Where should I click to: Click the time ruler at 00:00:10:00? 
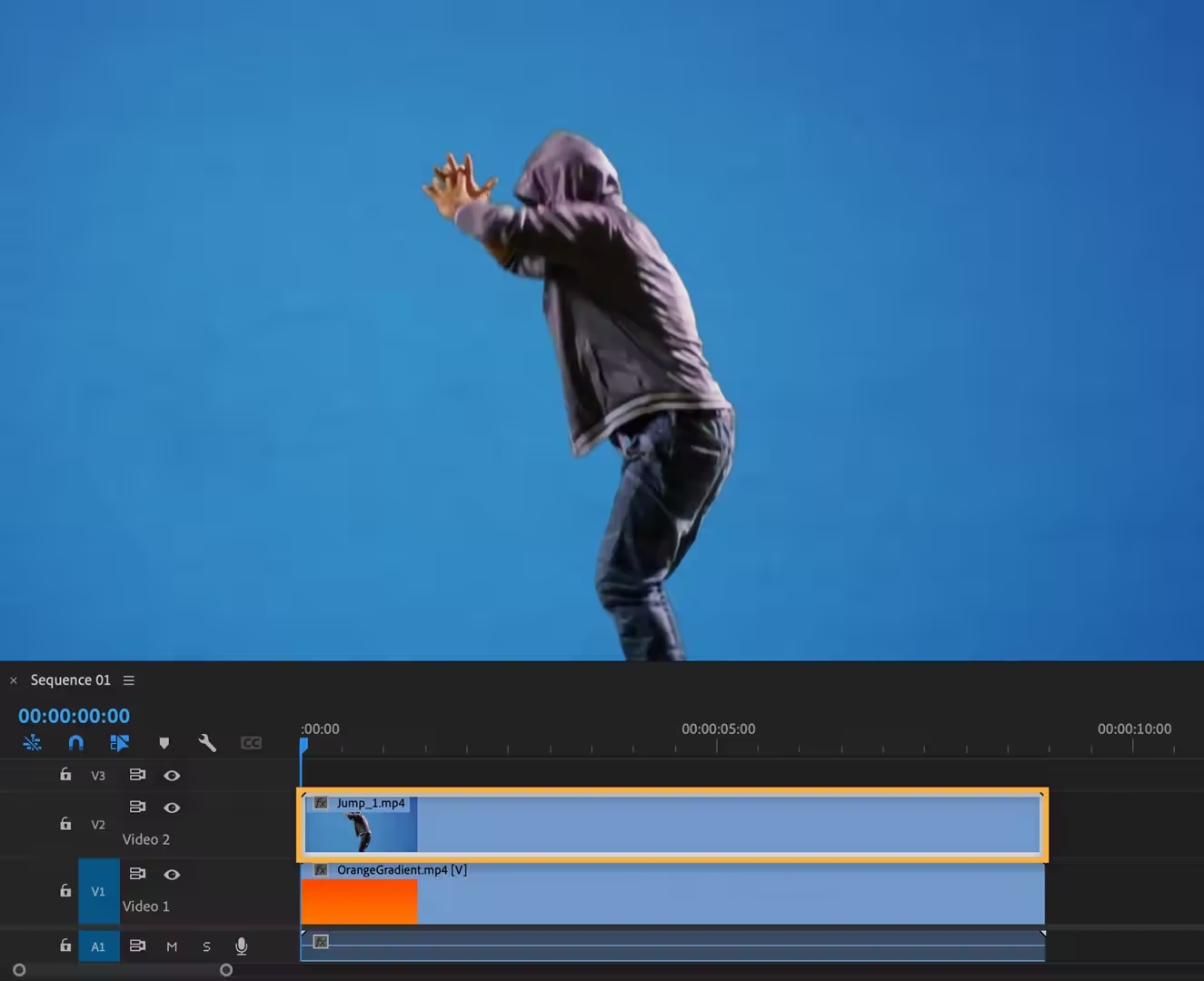(1134, 729)
